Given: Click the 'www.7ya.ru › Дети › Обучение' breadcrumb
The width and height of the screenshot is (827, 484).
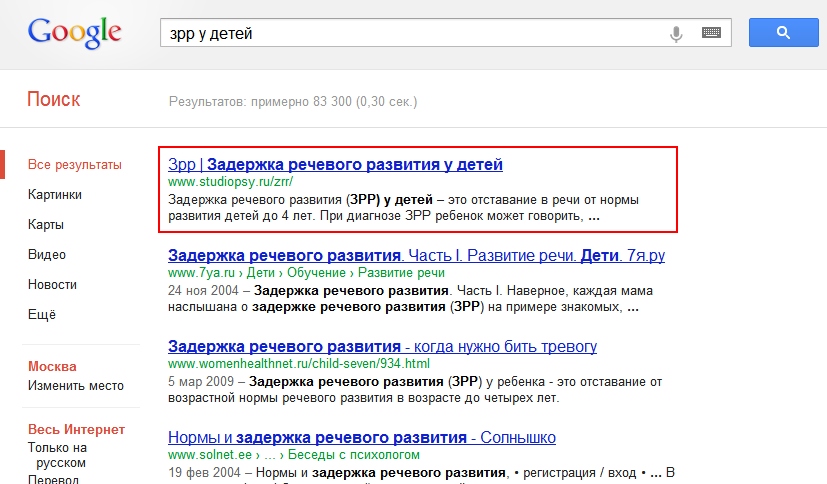Looking at the screenshot, I should coord(306,273).
